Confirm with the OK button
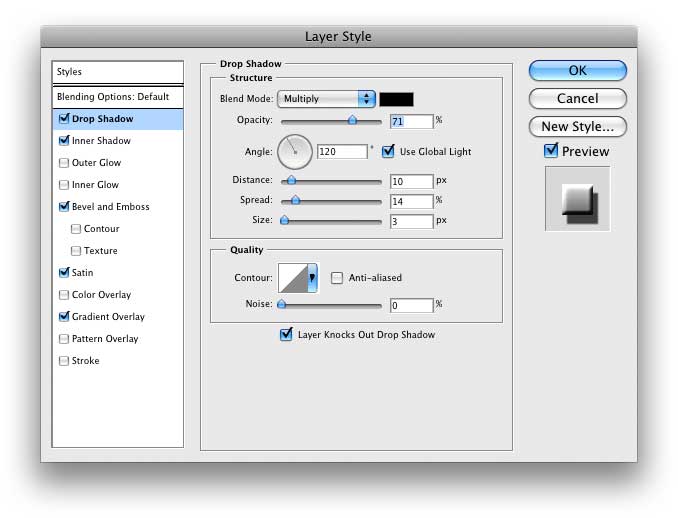Screen dimensions: 678x518 tap(578, 70)
